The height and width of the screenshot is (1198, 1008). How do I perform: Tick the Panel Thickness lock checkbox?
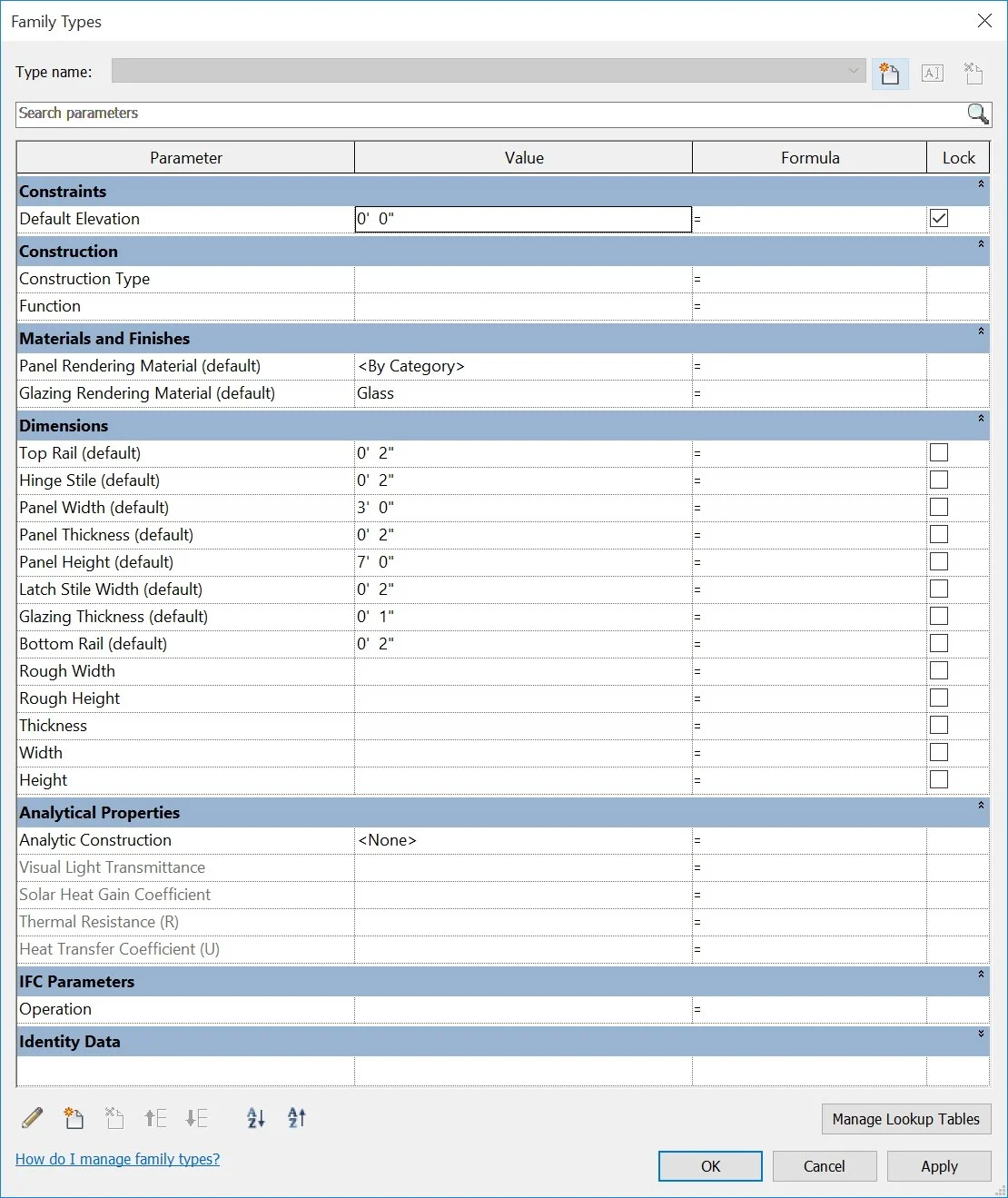click(x=939, y=534)
